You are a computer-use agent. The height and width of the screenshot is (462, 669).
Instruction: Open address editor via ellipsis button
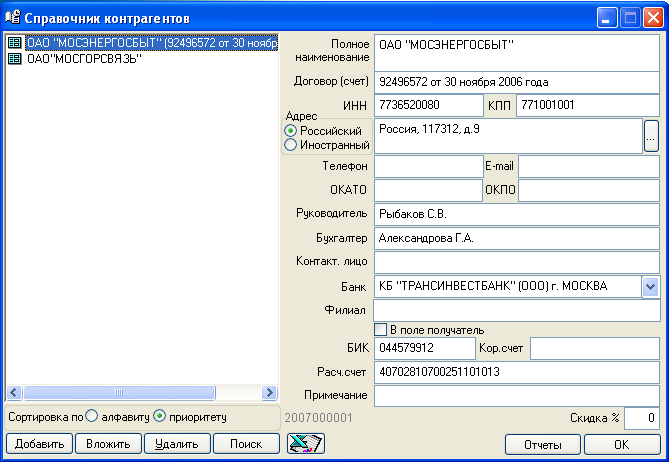[651, 136]
